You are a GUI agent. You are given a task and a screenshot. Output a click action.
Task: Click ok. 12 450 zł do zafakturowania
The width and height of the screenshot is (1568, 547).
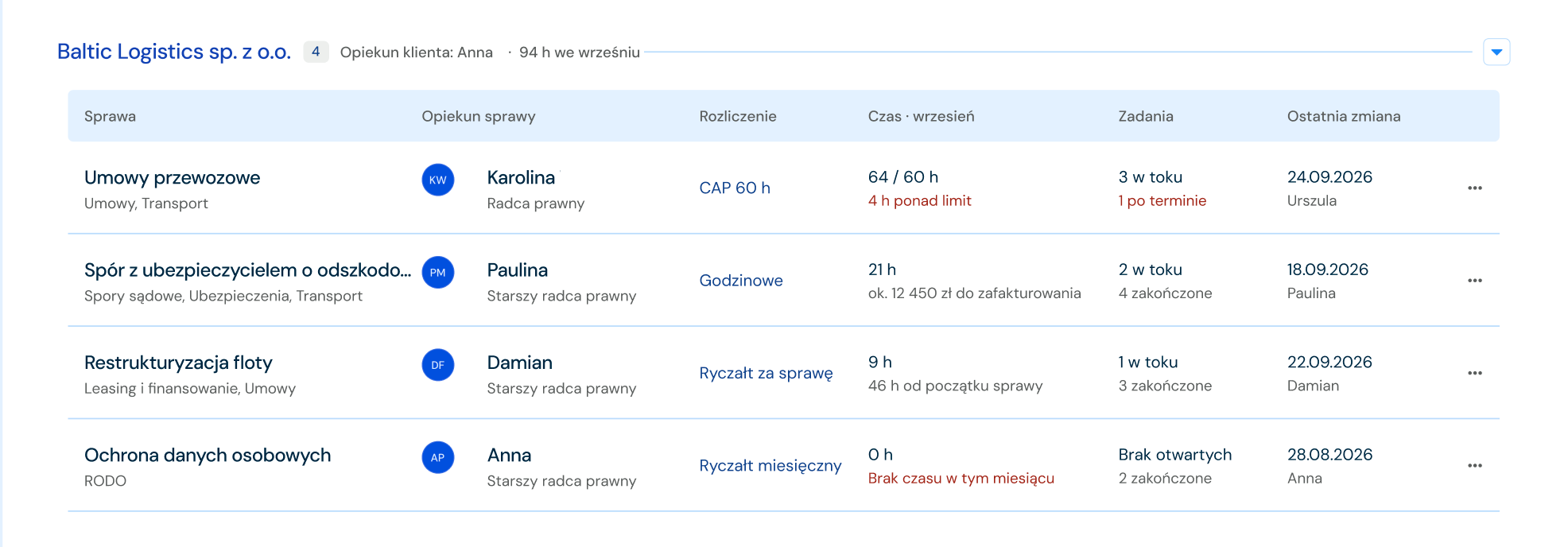975,293
